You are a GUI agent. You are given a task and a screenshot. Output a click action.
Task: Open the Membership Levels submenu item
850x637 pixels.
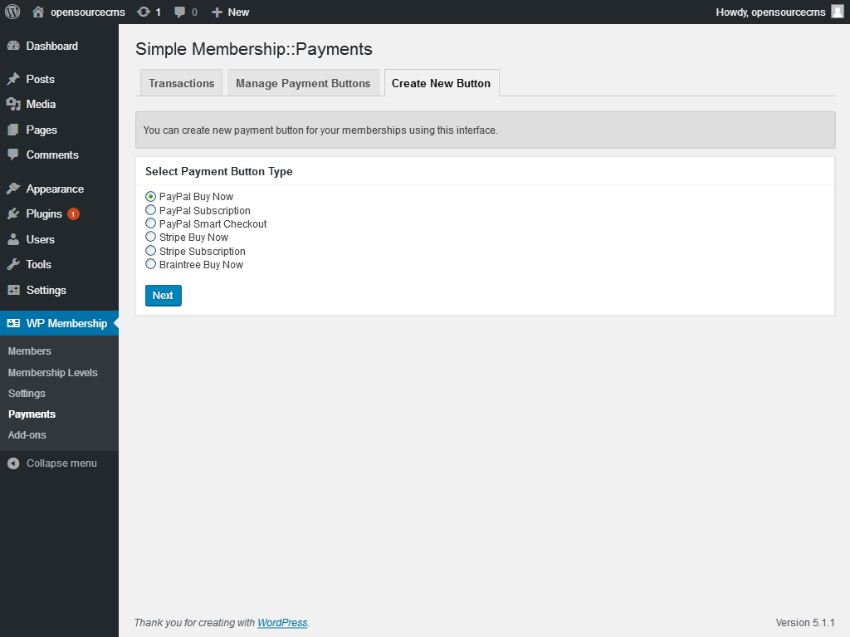pyautogui.click(x=53, y=372)
